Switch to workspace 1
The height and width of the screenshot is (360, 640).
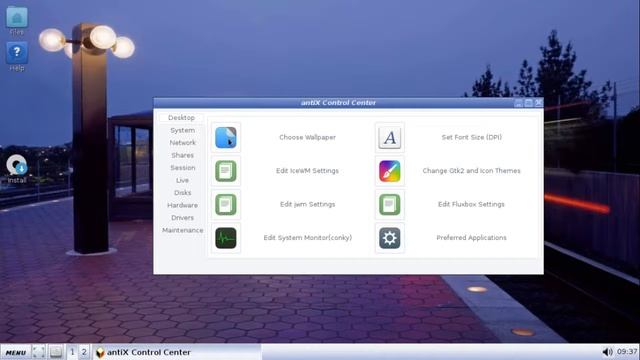click(x=72, y=352)
